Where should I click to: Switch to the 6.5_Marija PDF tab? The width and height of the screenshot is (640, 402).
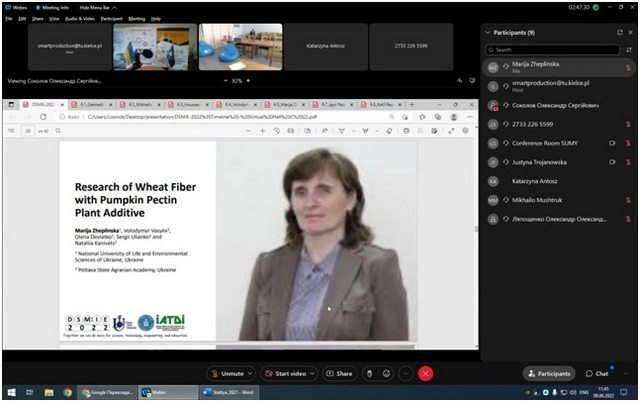click(x=285, y=105)
